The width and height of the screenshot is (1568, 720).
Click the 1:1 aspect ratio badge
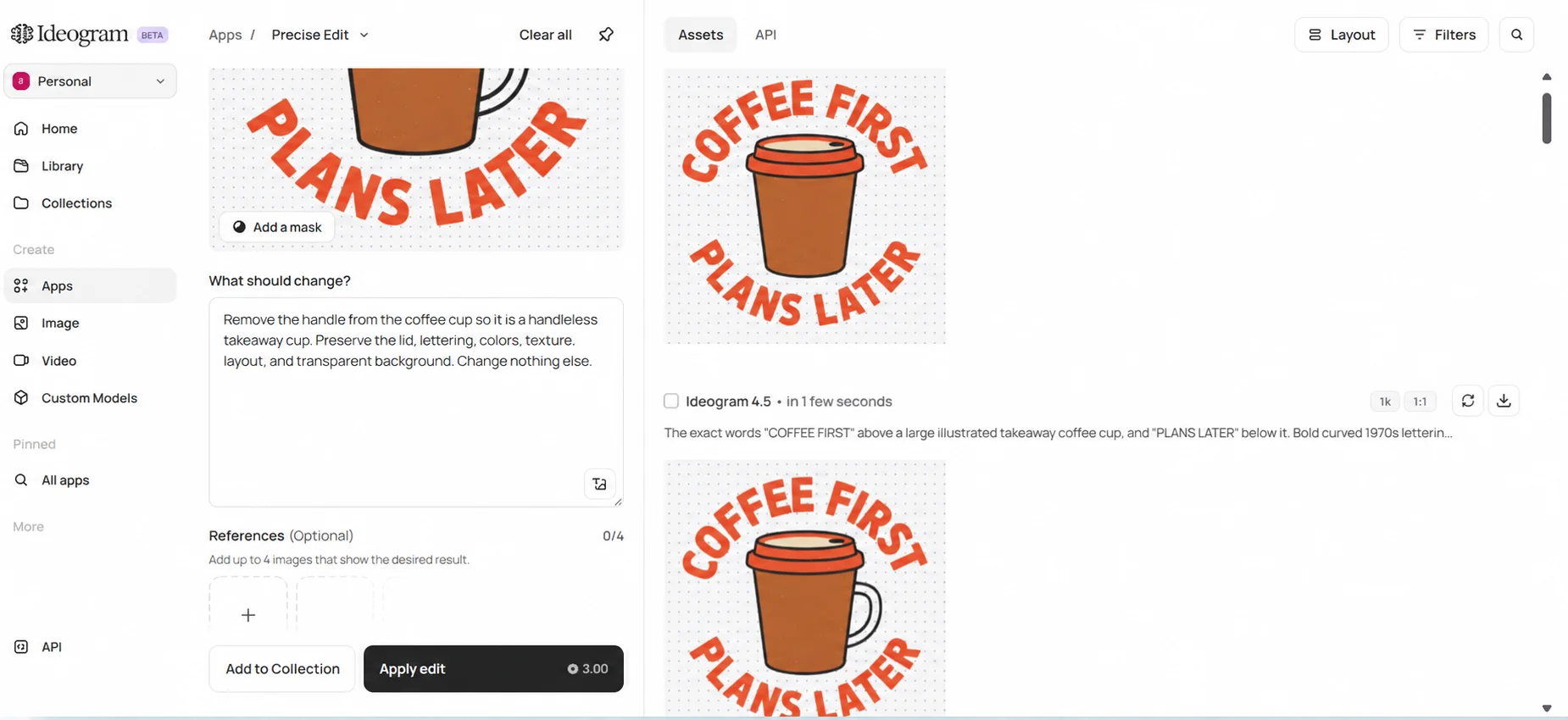[x=1421, y=402]
